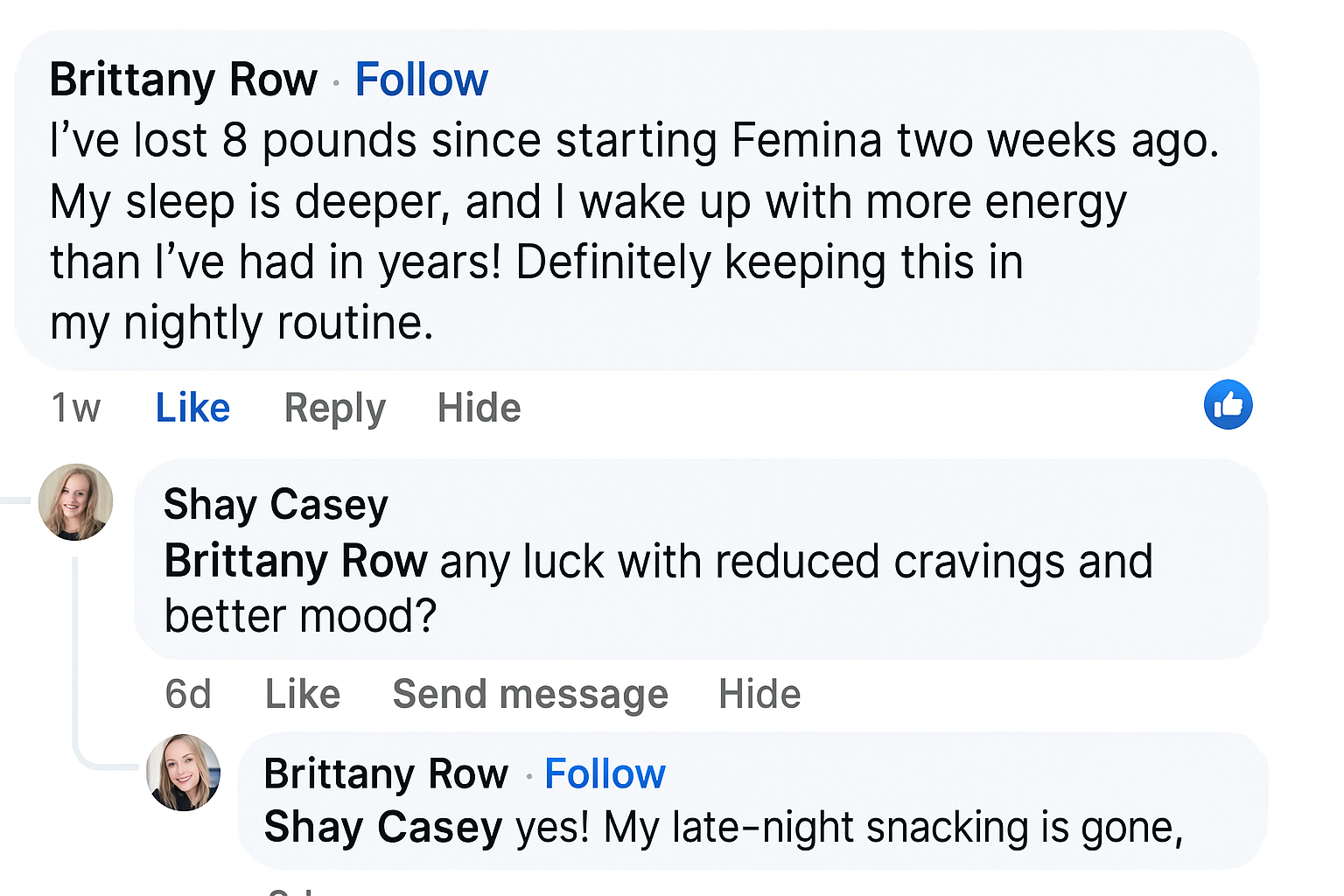Send message to Shay Casey

[530, 695]
